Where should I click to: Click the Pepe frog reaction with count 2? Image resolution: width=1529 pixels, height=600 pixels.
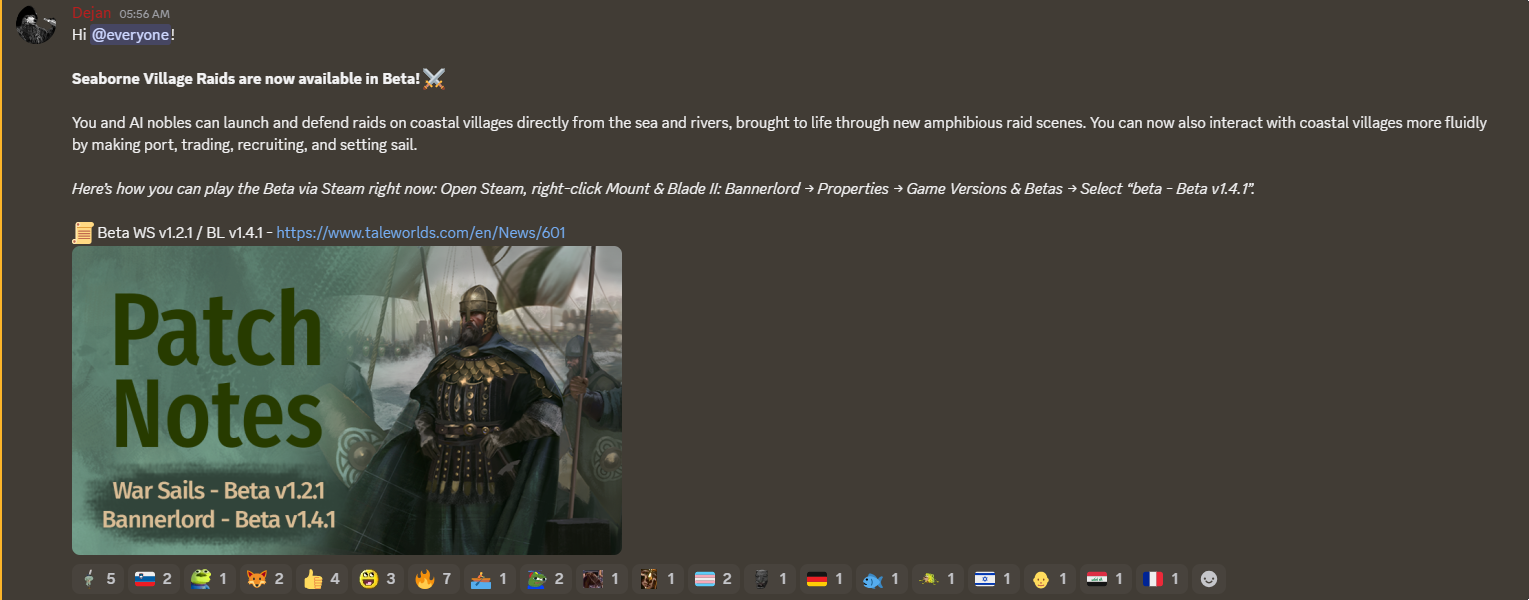click(545, 579)
